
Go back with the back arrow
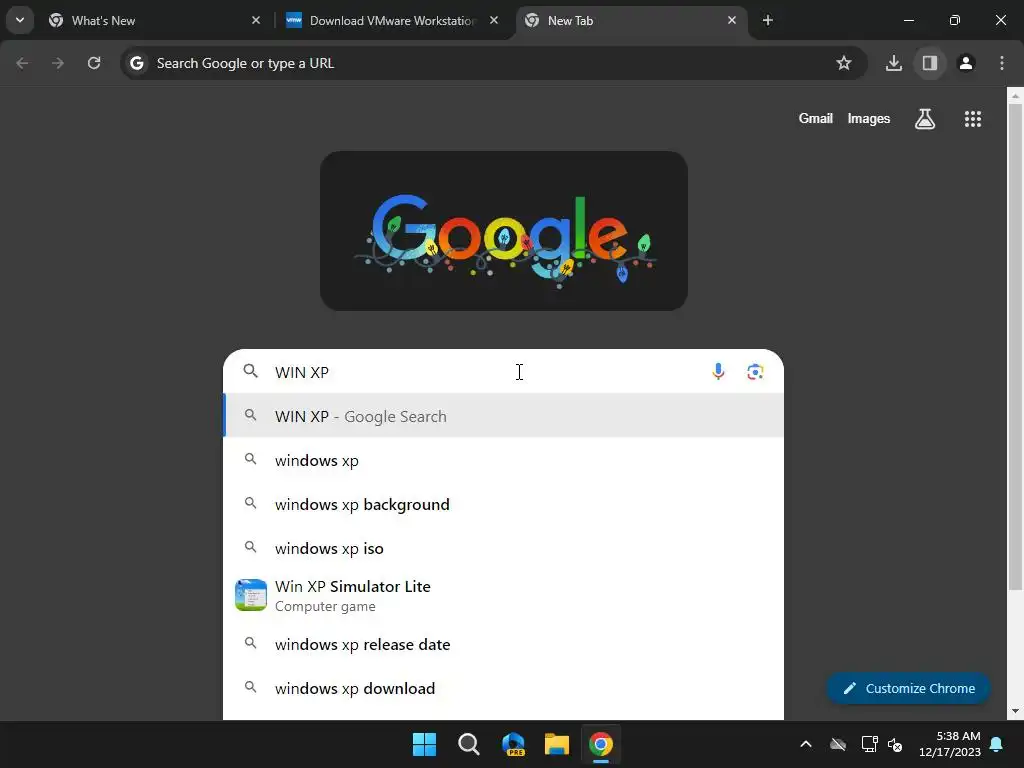(22, 63)
